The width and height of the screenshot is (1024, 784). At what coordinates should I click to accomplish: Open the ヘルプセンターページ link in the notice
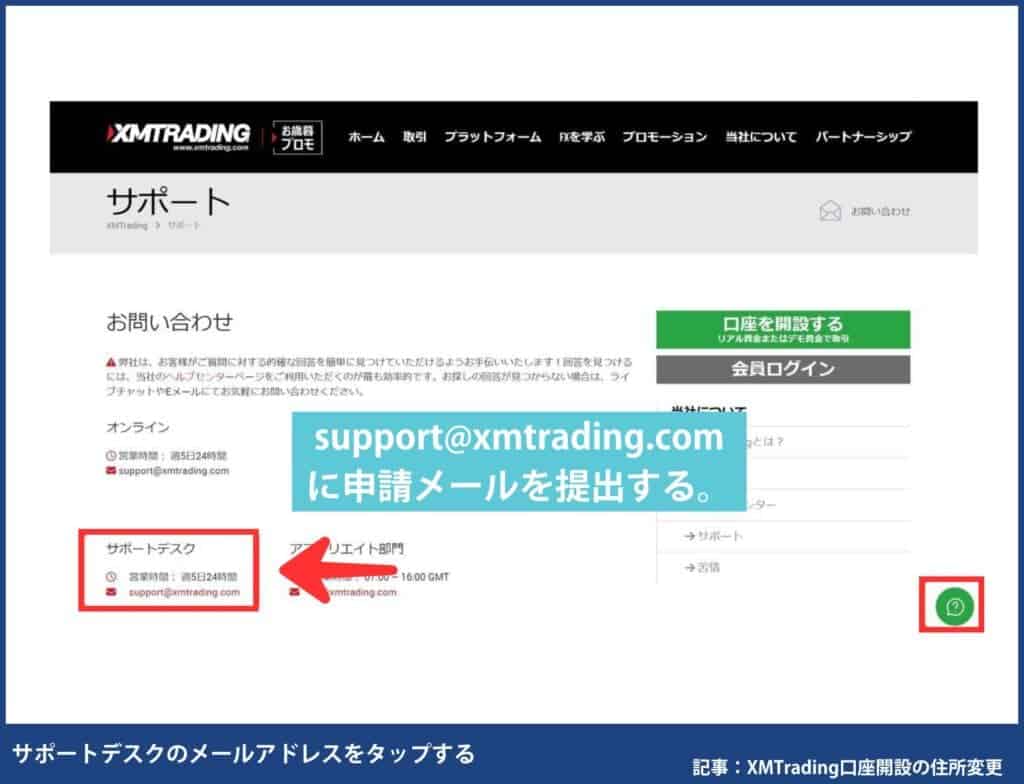coord(214,377)
